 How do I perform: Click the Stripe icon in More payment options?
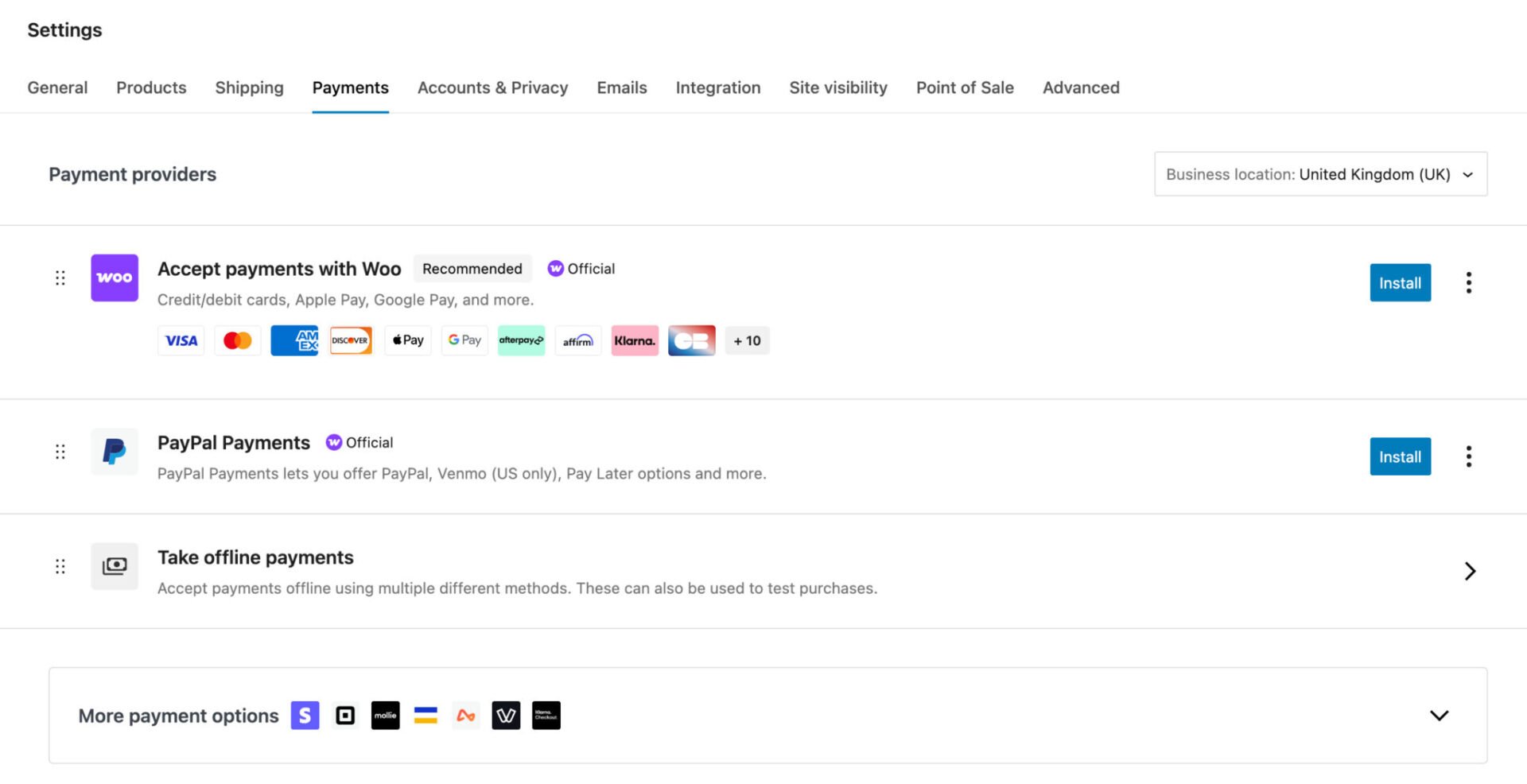point(304,715)
